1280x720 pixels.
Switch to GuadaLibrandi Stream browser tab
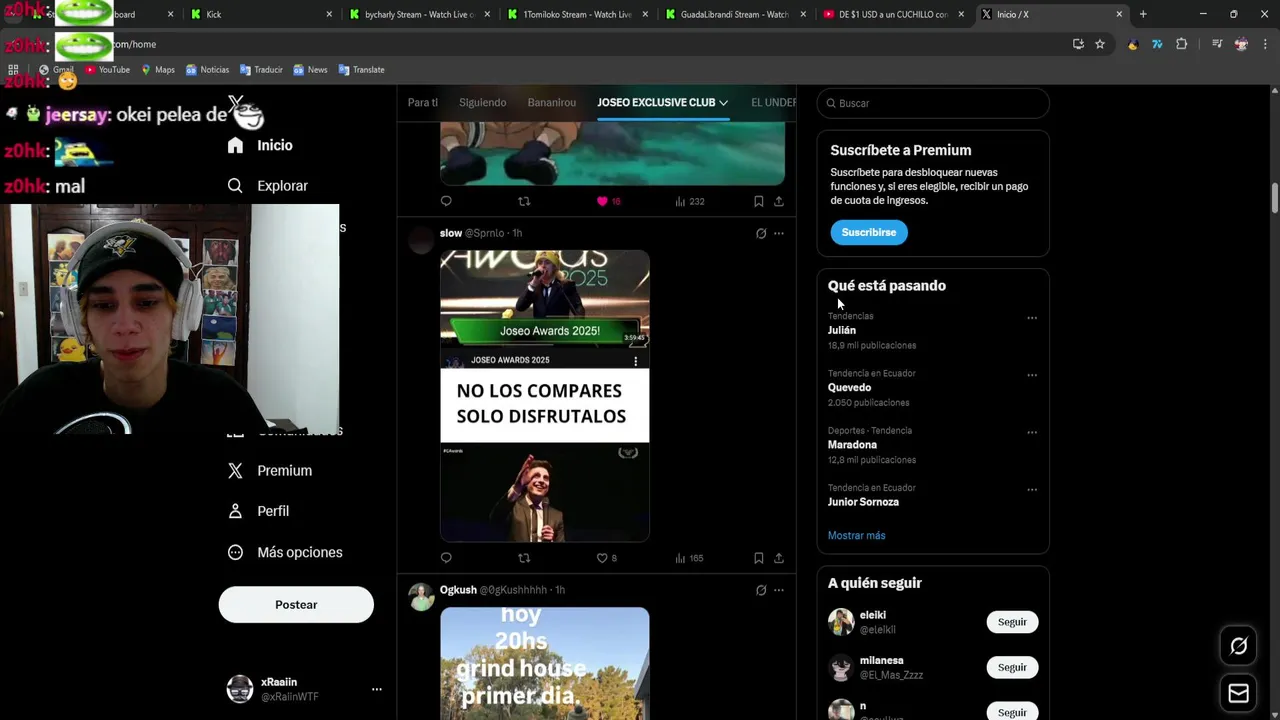click(x=735, y=14)
